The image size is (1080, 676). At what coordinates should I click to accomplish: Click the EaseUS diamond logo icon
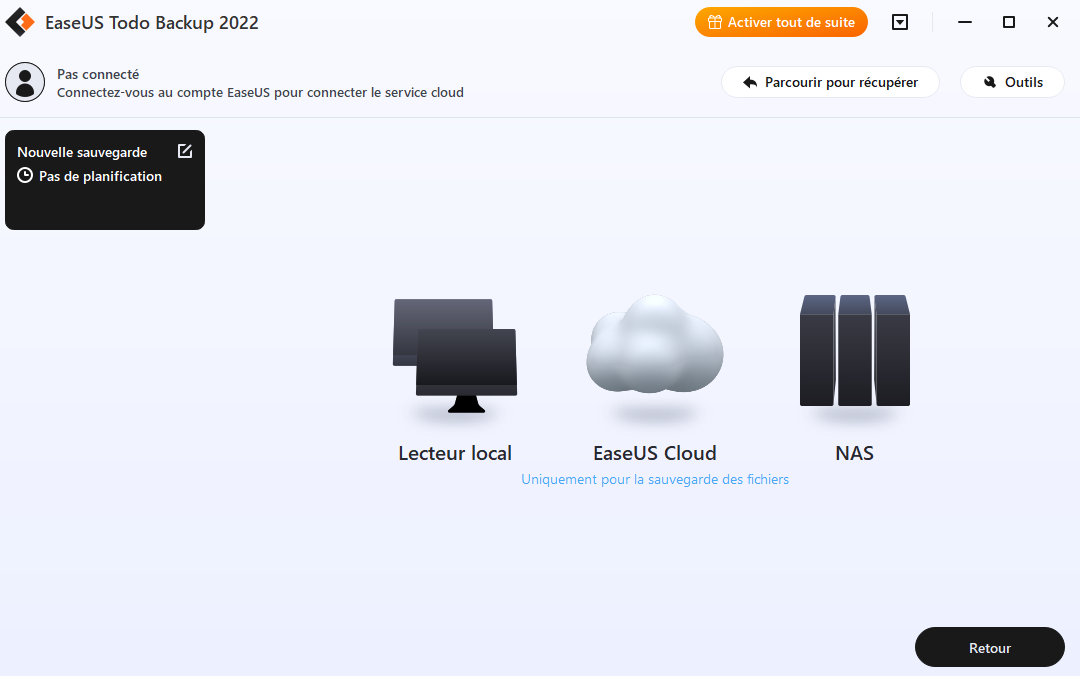pos(20,22)
